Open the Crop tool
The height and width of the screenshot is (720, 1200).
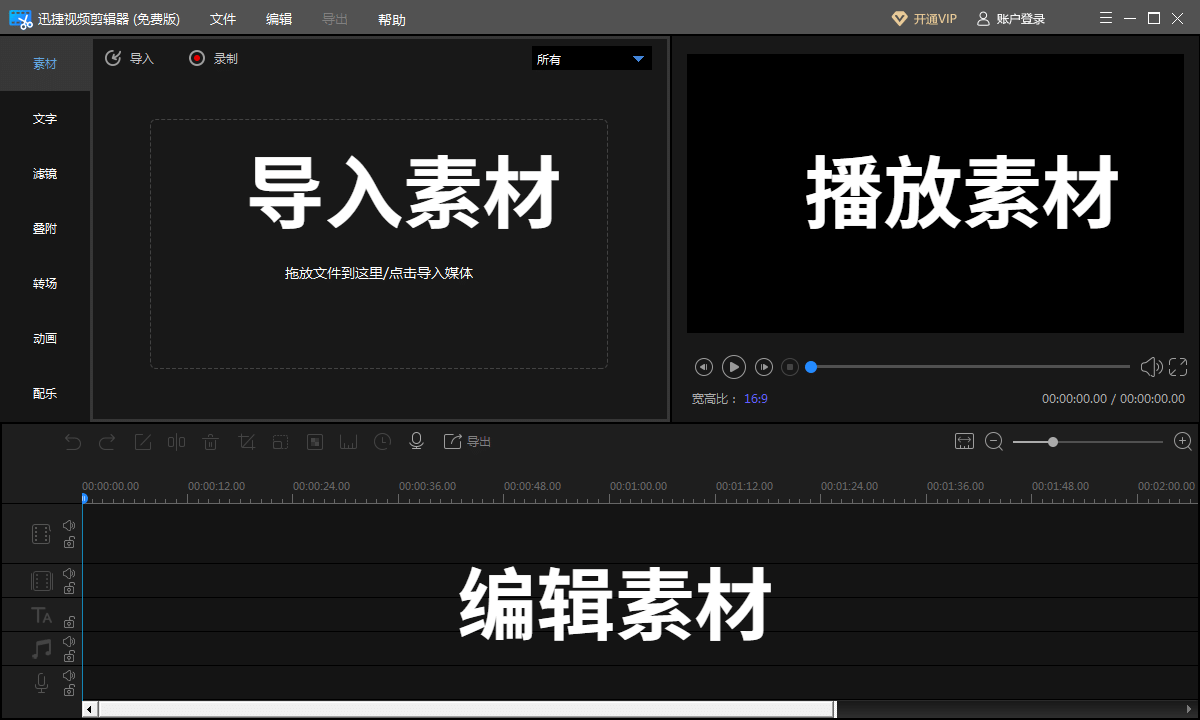(x=246, y=441)
